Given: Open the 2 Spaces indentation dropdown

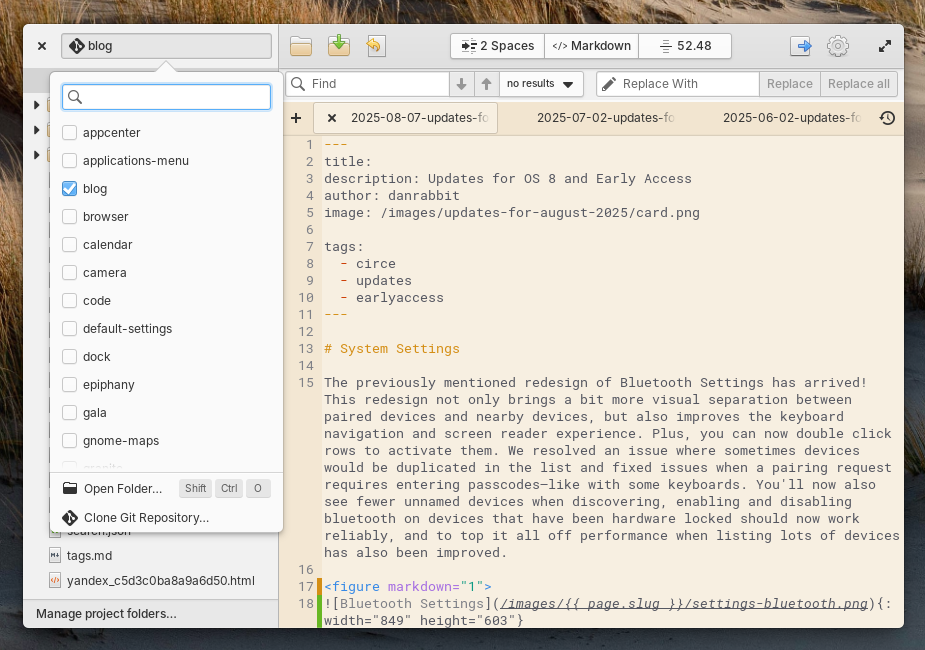Looking at the screenshot, I should pos(497,46).
